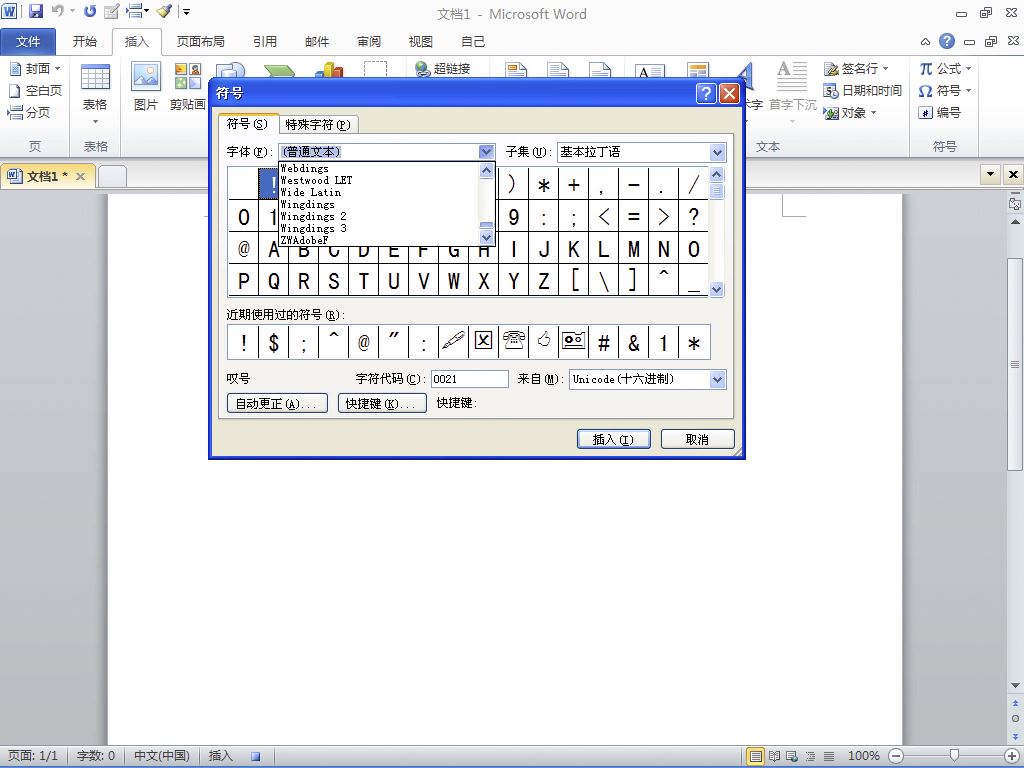Viewport: 1024px width, 768px height.
Task: Click the Clip Art (剪贴画) icon
Action: pyautogui.click(x=187, y=86)
